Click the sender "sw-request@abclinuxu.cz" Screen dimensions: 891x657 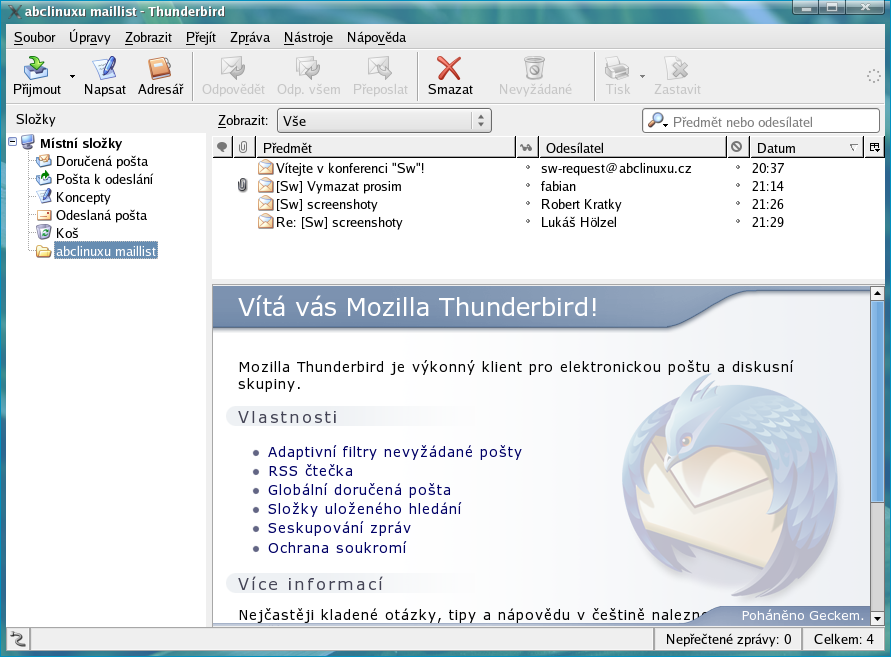[x=616, y=168]
